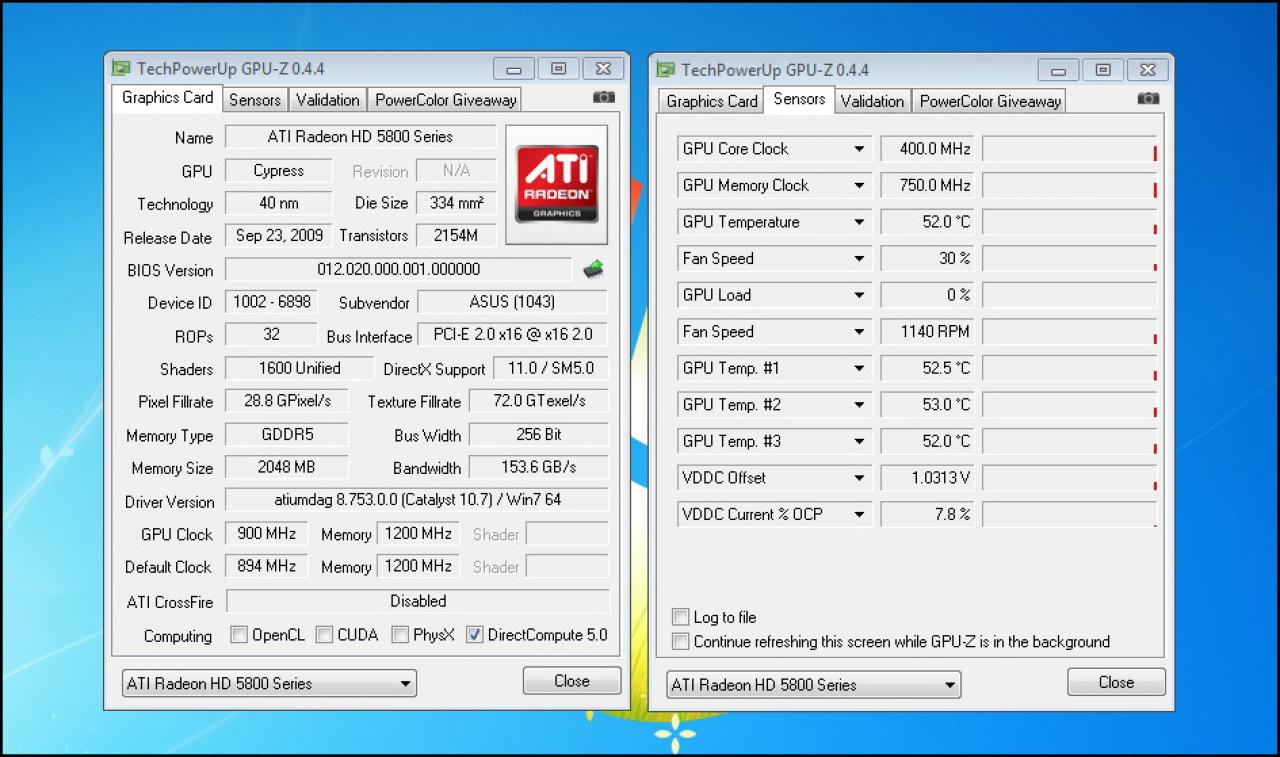Click the GPU Core Clock graph bar

pyautogui.click(x=1069, y=149)
